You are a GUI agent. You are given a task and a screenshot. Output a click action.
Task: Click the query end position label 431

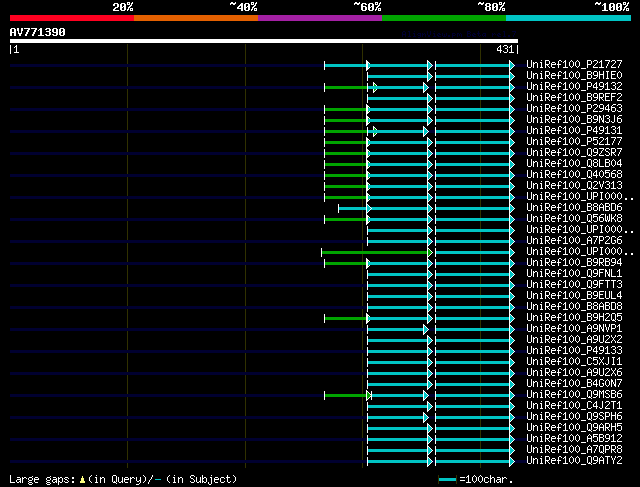tap(507, 49)
